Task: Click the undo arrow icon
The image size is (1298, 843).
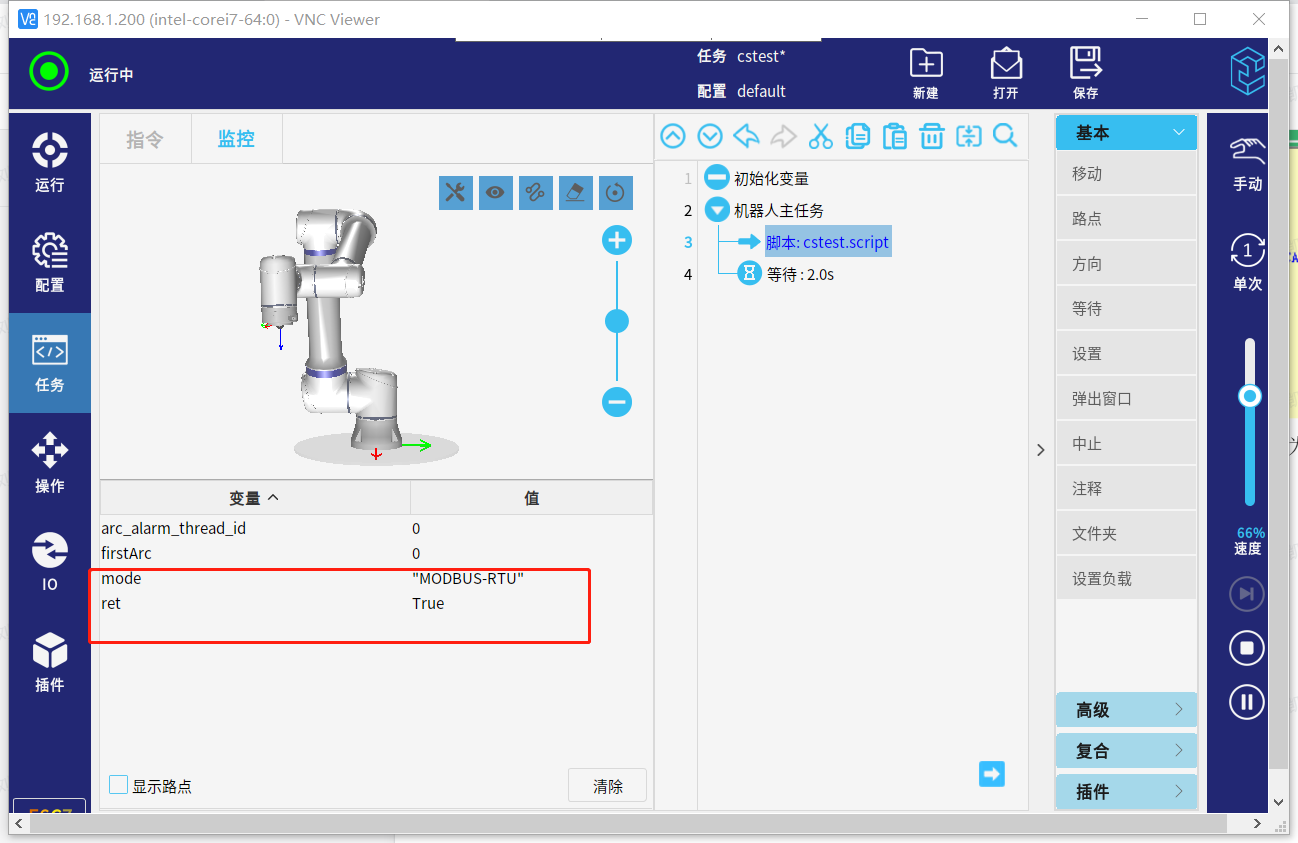Action: pos(746,136)
